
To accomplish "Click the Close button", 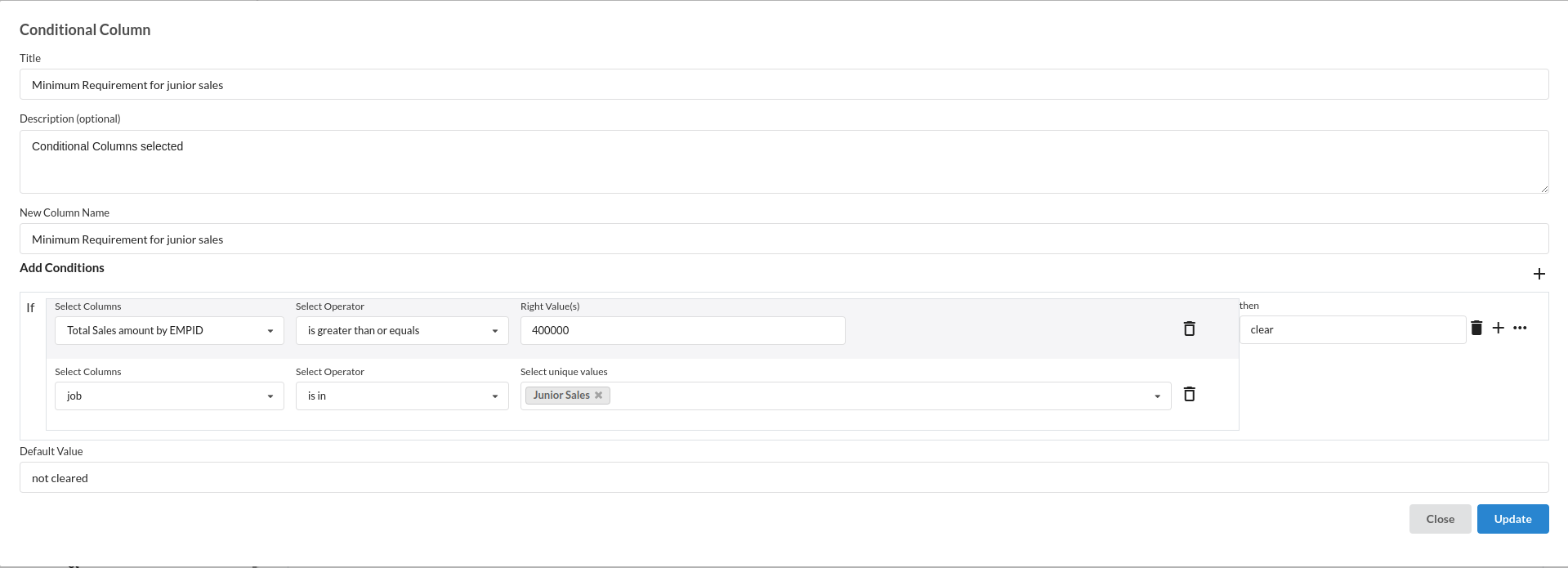I will [x=1440, y=519].
